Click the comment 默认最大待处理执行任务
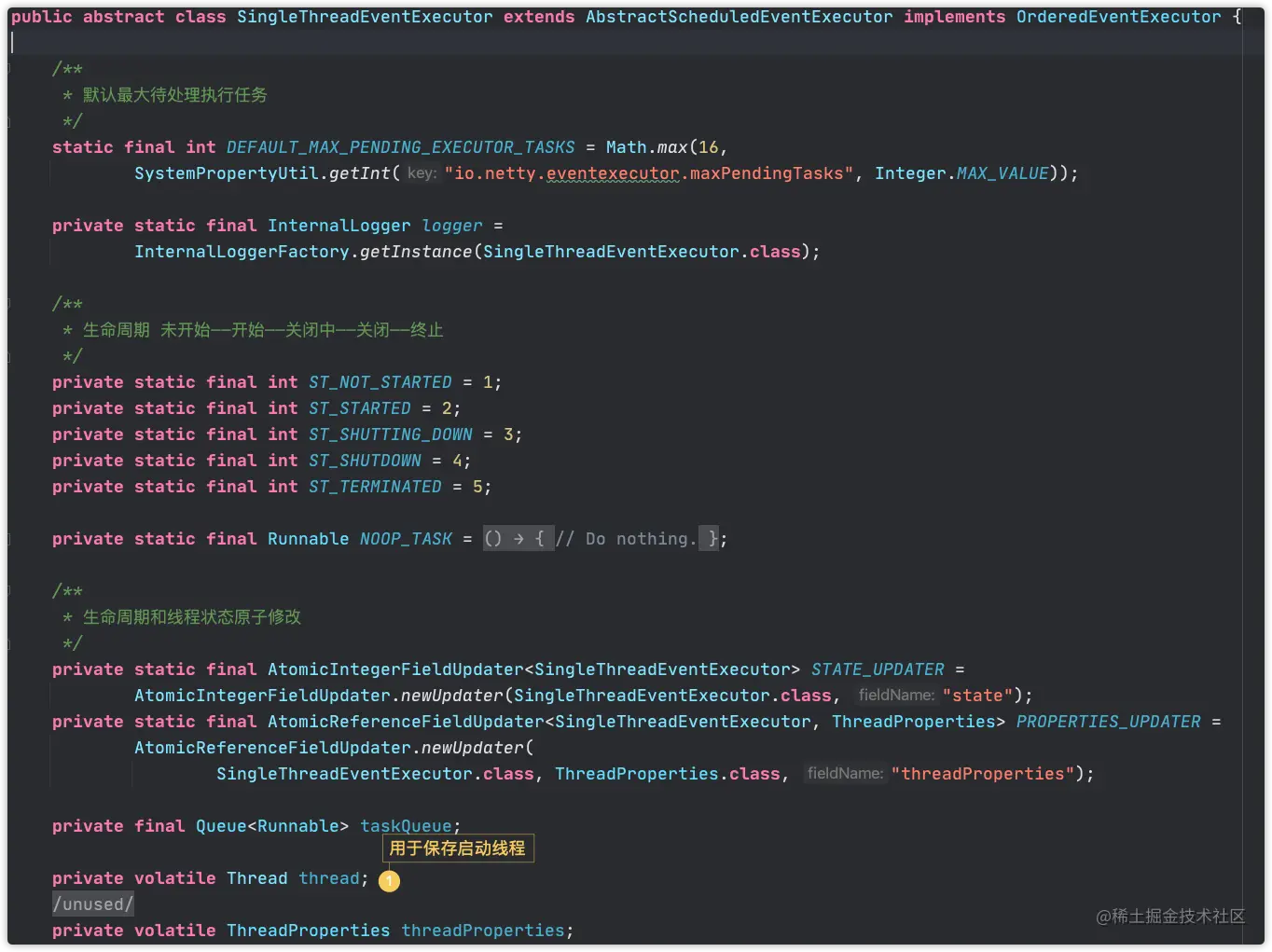This screenshot has width=1272, height=952. (x=175, y=95)
